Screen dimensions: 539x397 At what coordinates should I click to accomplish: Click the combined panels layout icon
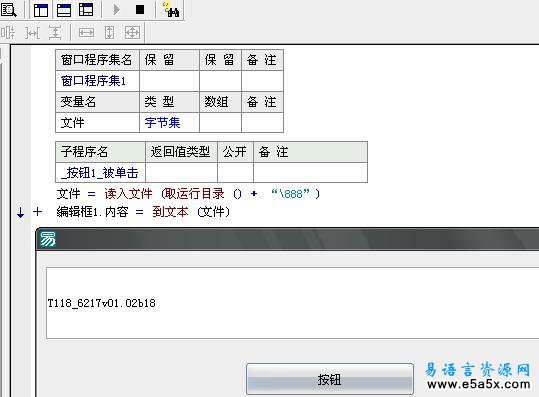coord(86,10)
